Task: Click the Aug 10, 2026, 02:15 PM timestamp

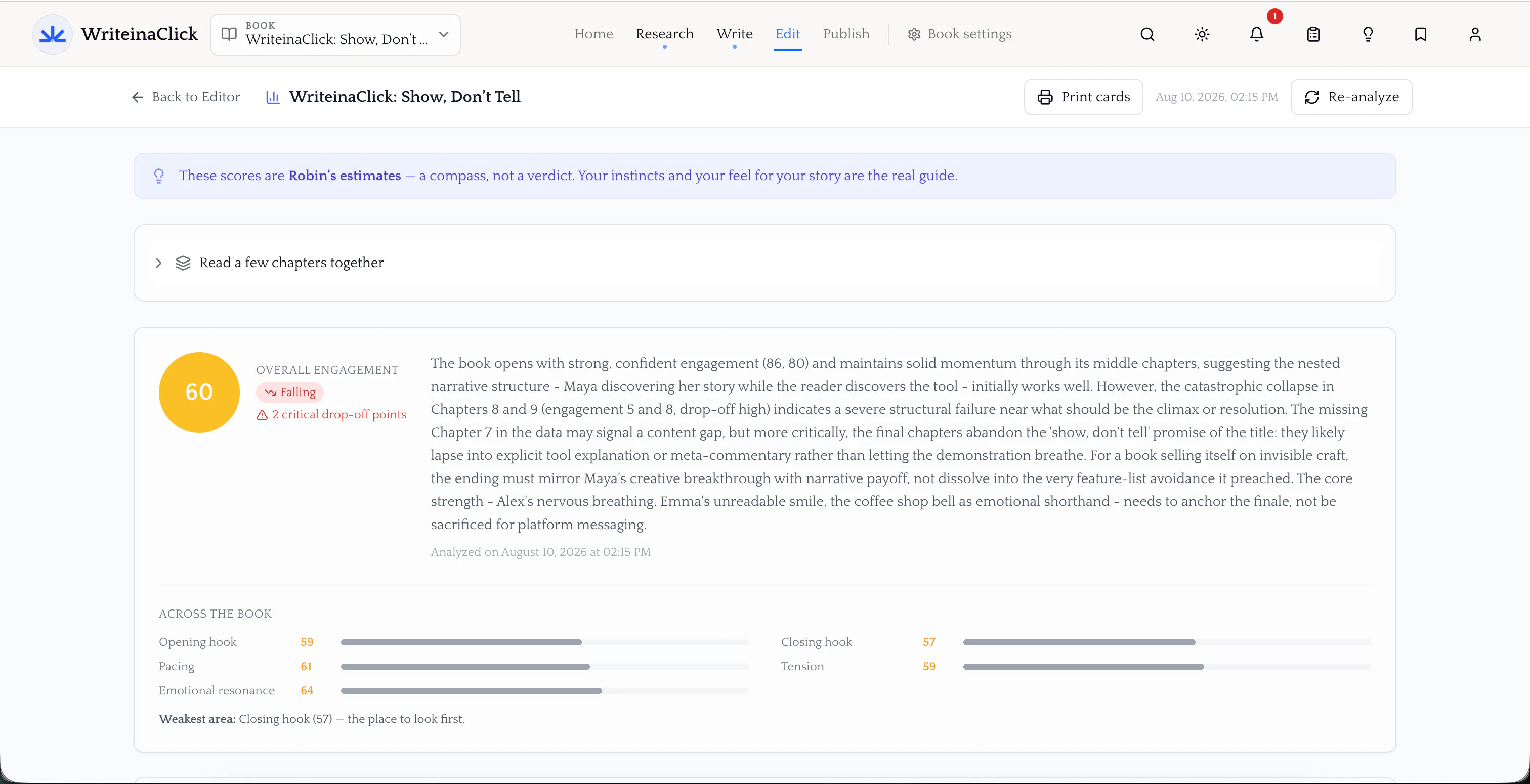Action: pos(1216,97)
